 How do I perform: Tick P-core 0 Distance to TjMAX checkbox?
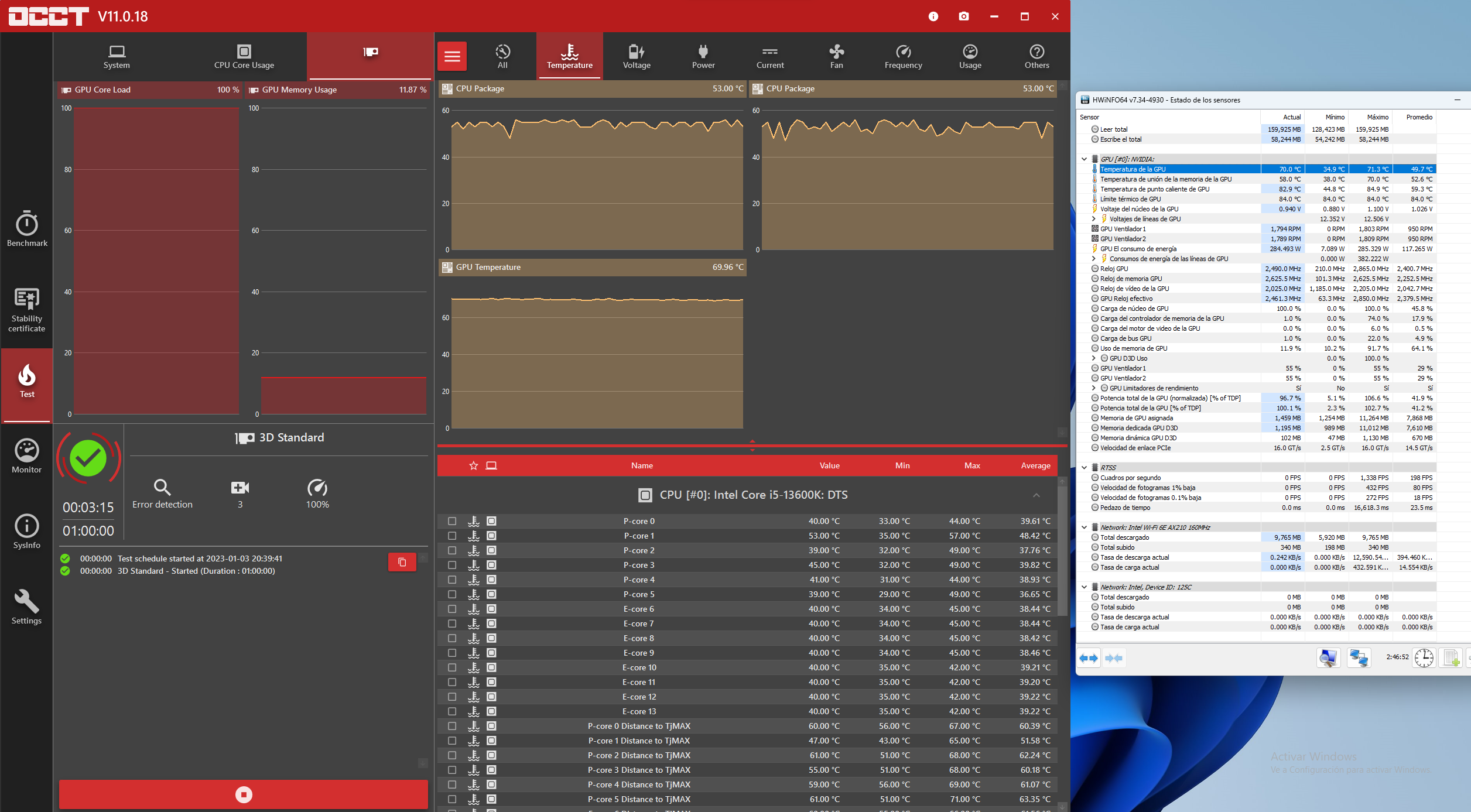(452, 726)
